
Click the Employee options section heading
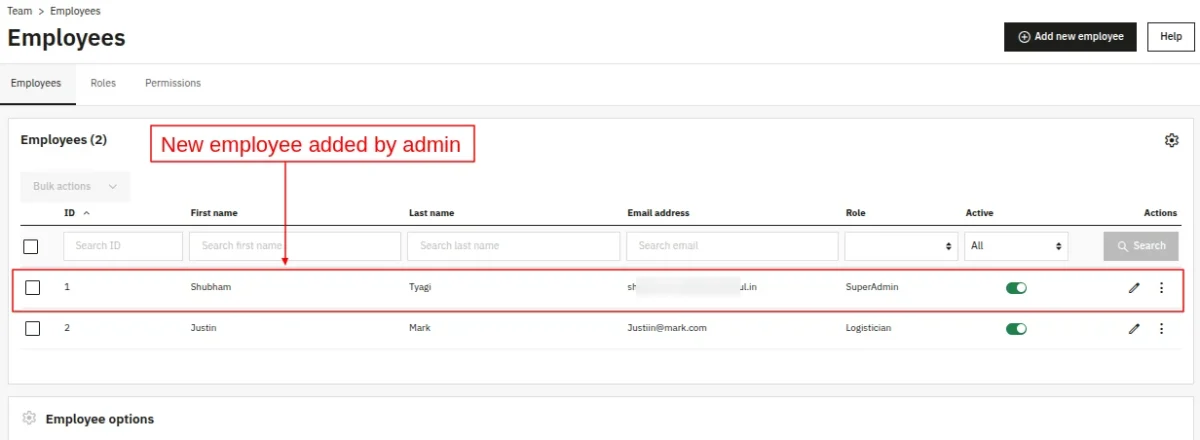point(100,419)
